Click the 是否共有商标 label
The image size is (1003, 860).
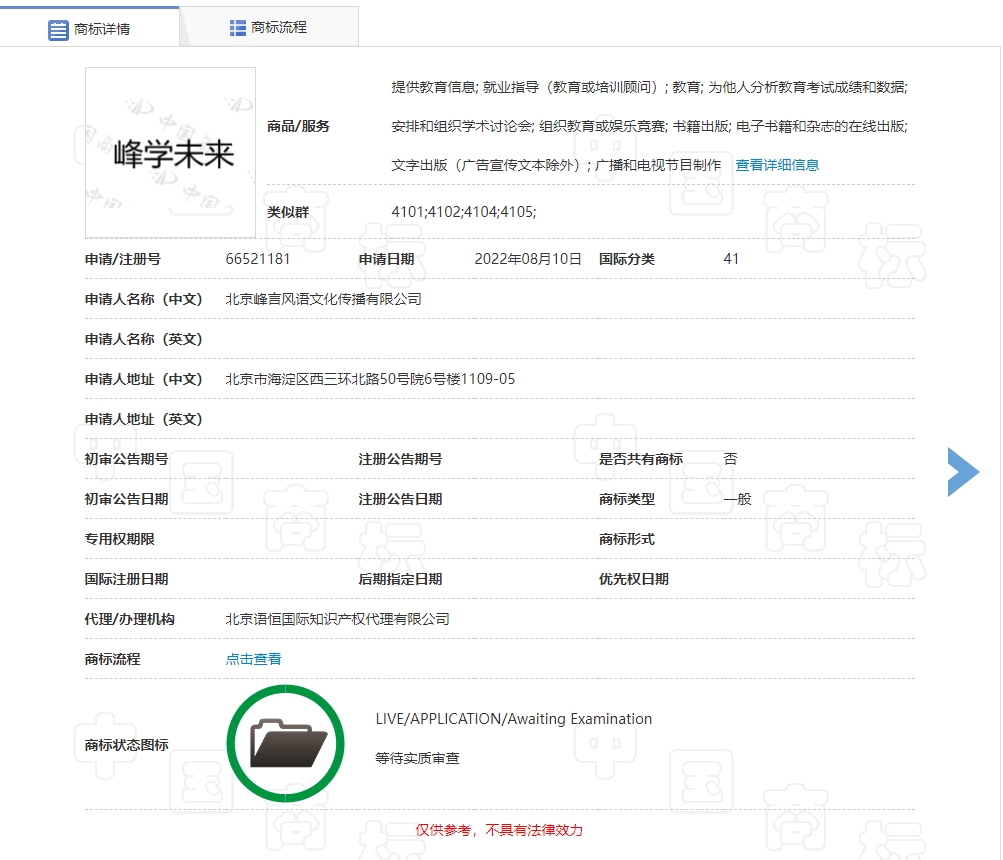pos(641,459)
